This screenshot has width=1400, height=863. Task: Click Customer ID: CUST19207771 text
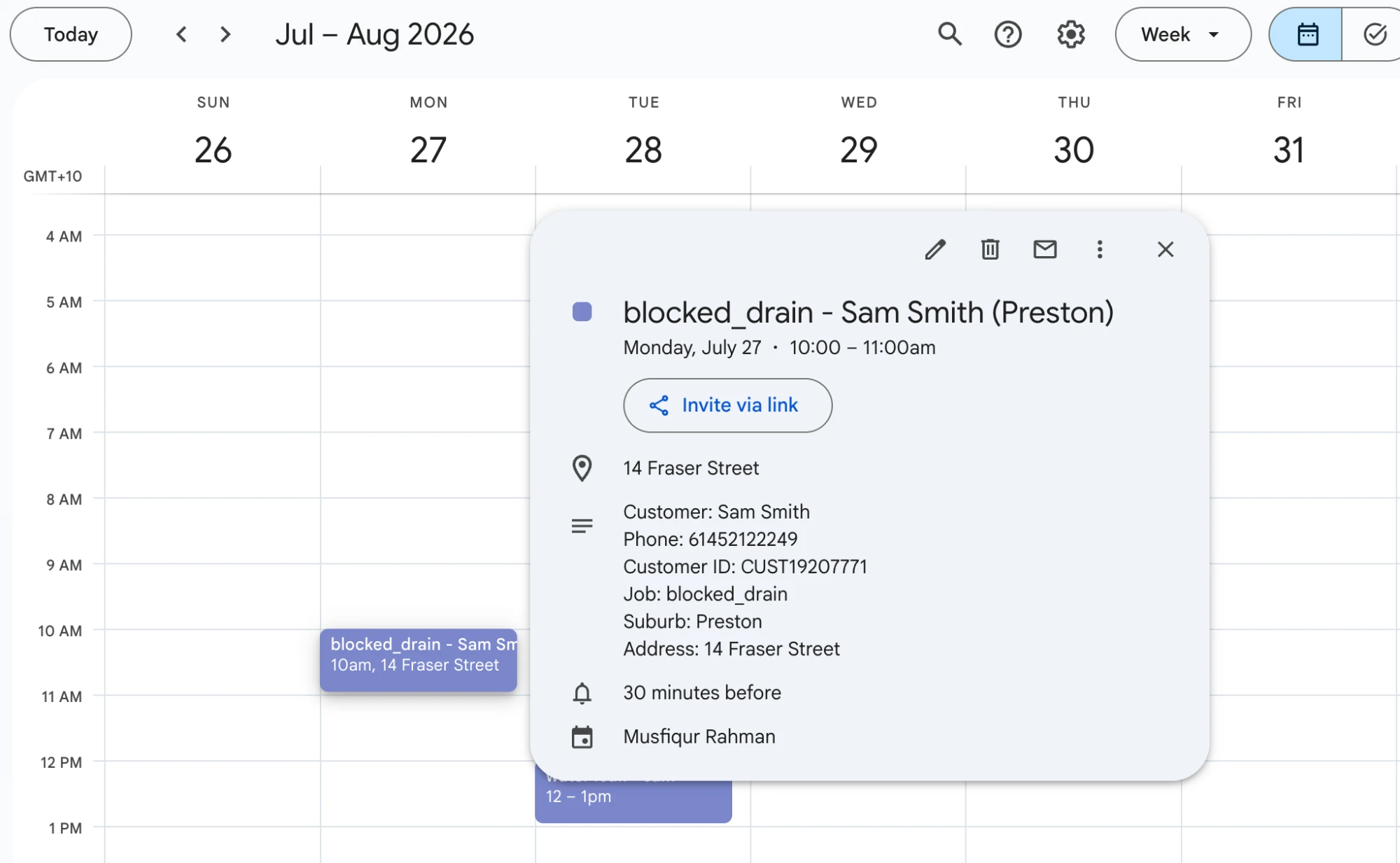pyautogui.click(x=745, y=567)
